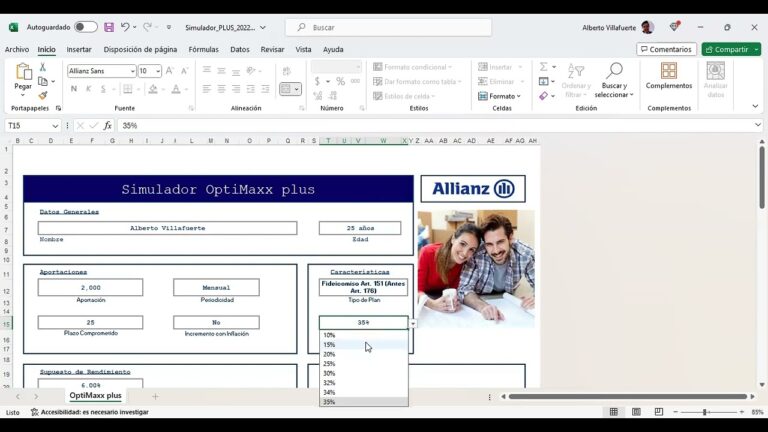
Task: Expand the formula bar chevron
Action: click(758, 125)
